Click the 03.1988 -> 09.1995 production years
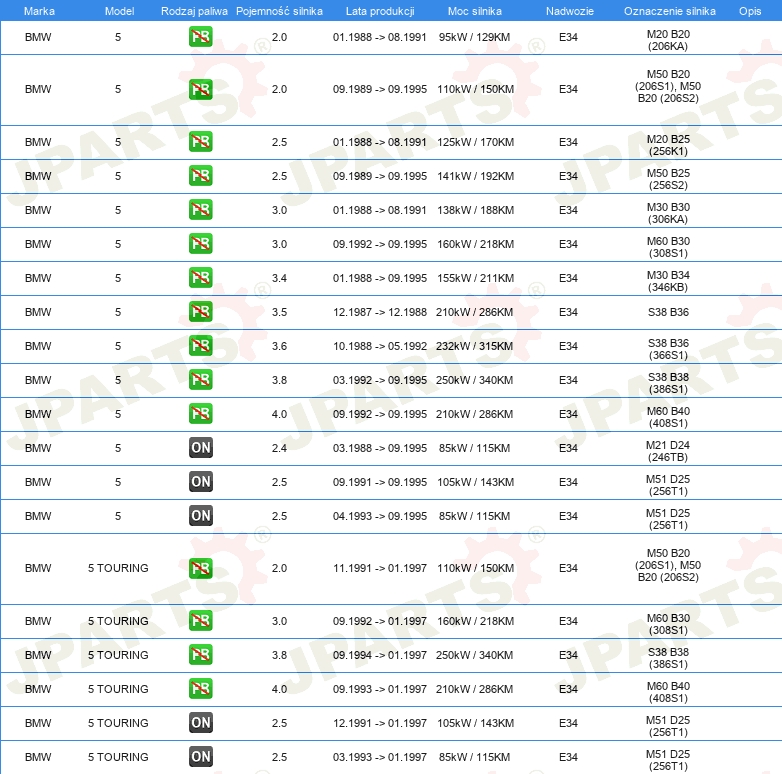This screenshot has width=782, height=774. [x=380, y=448]
